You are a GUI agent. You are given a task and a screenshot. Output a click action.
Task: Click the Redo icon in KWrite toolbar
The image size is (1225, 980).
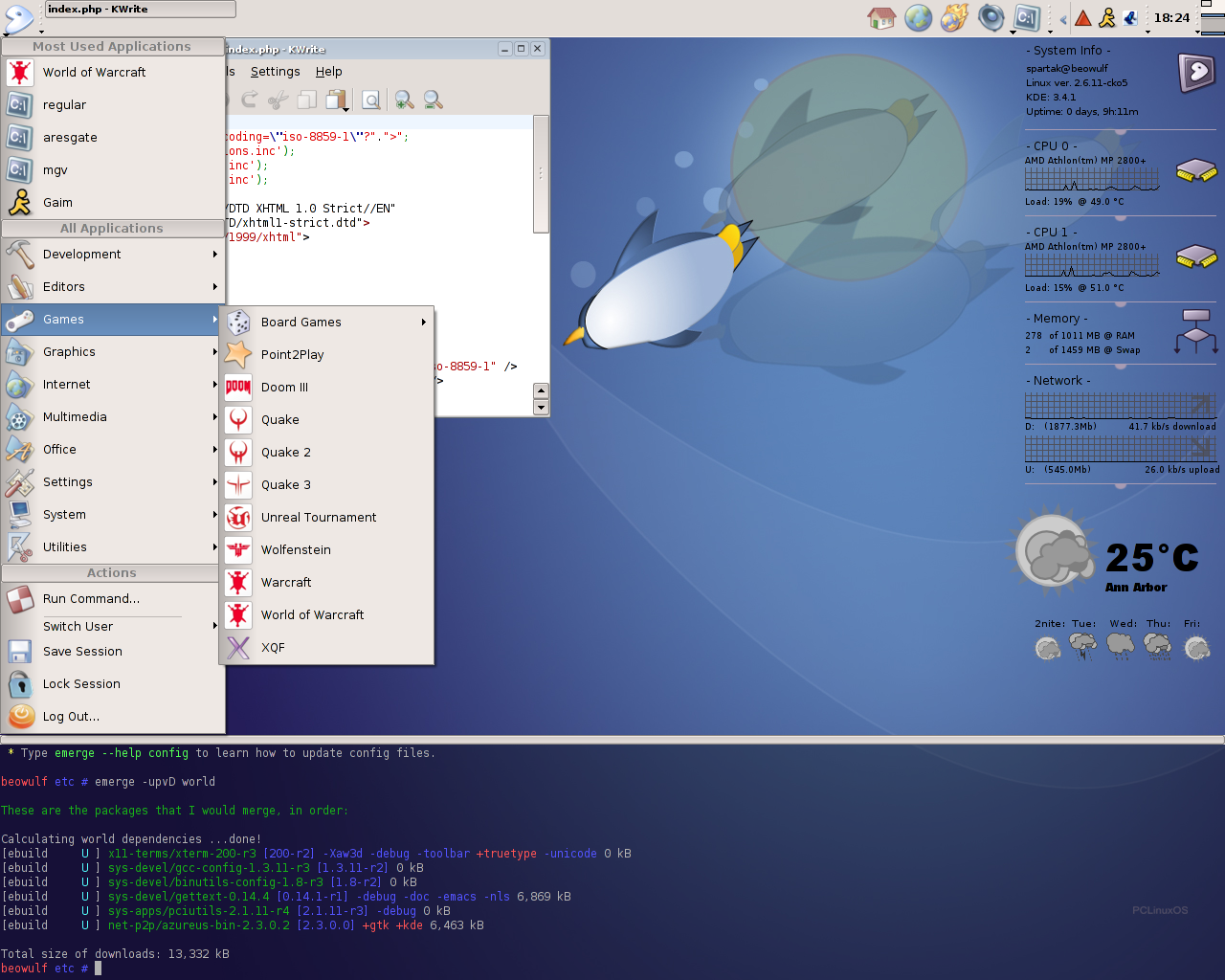(250, 99)
